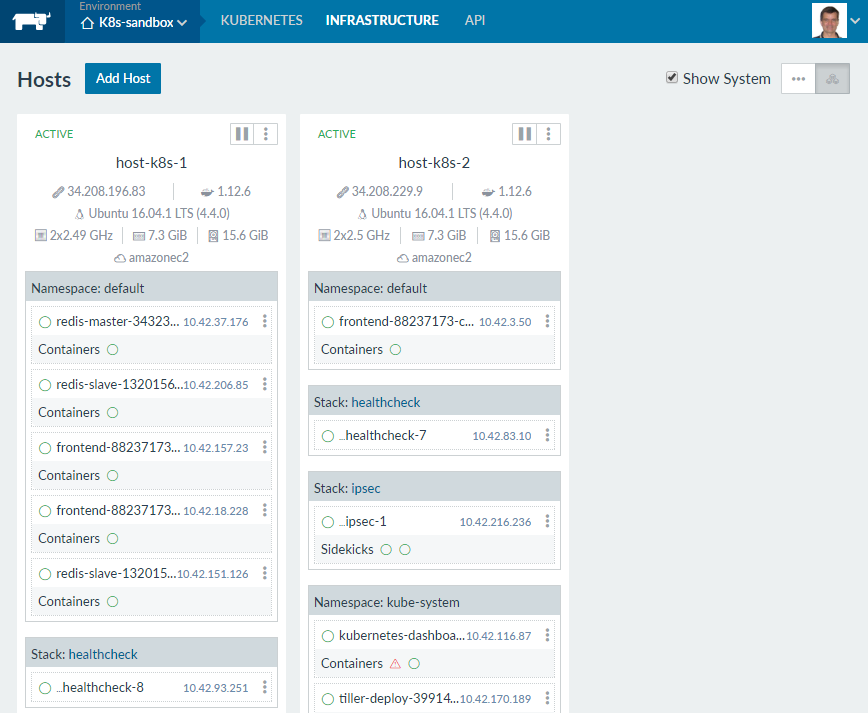Screen dimensions: 868x713
Task: Click the Rancher cow logo
Action: tap(32, 21)
